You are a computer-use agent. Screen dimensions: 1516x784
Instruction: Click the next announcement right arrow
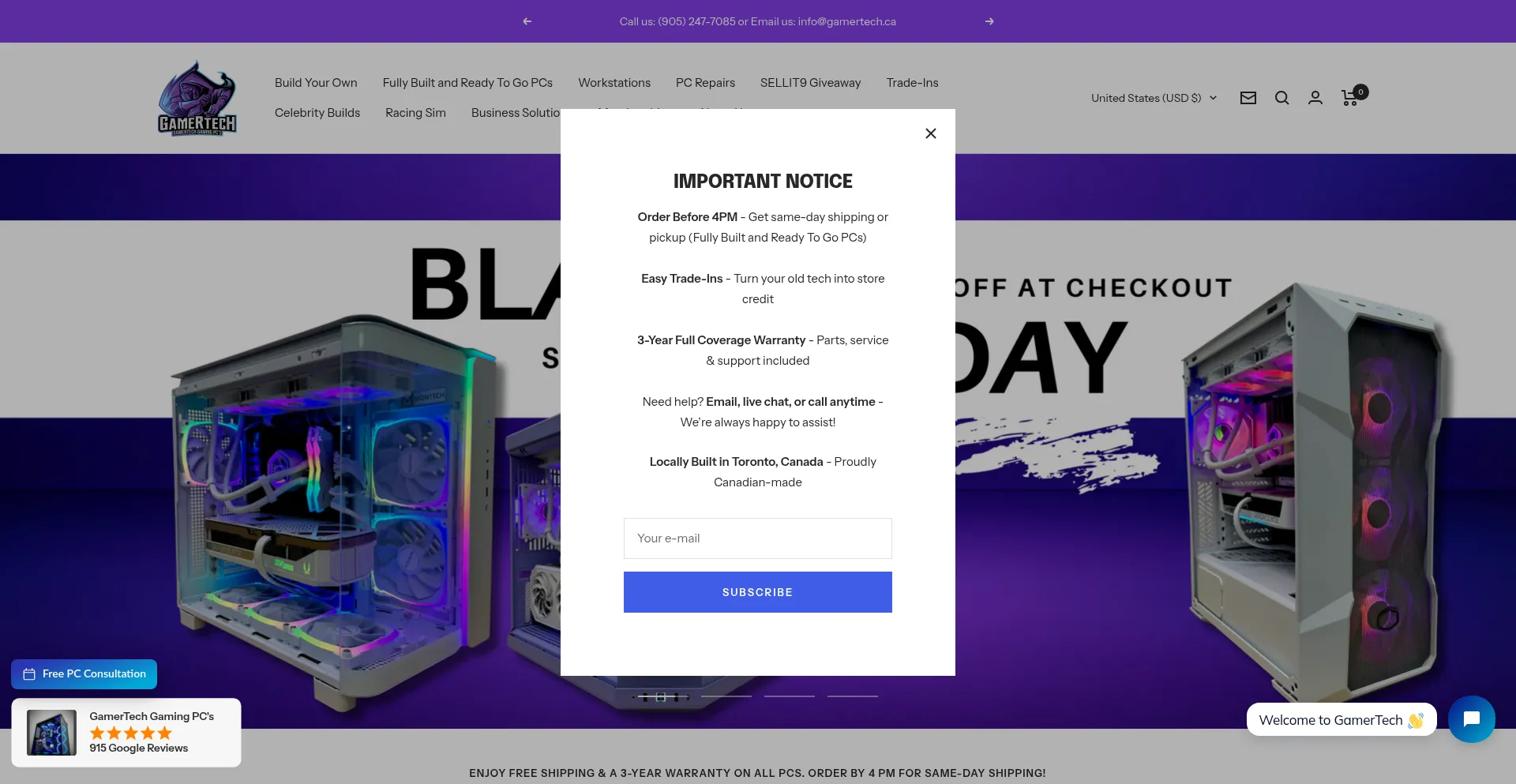[989, 21]
